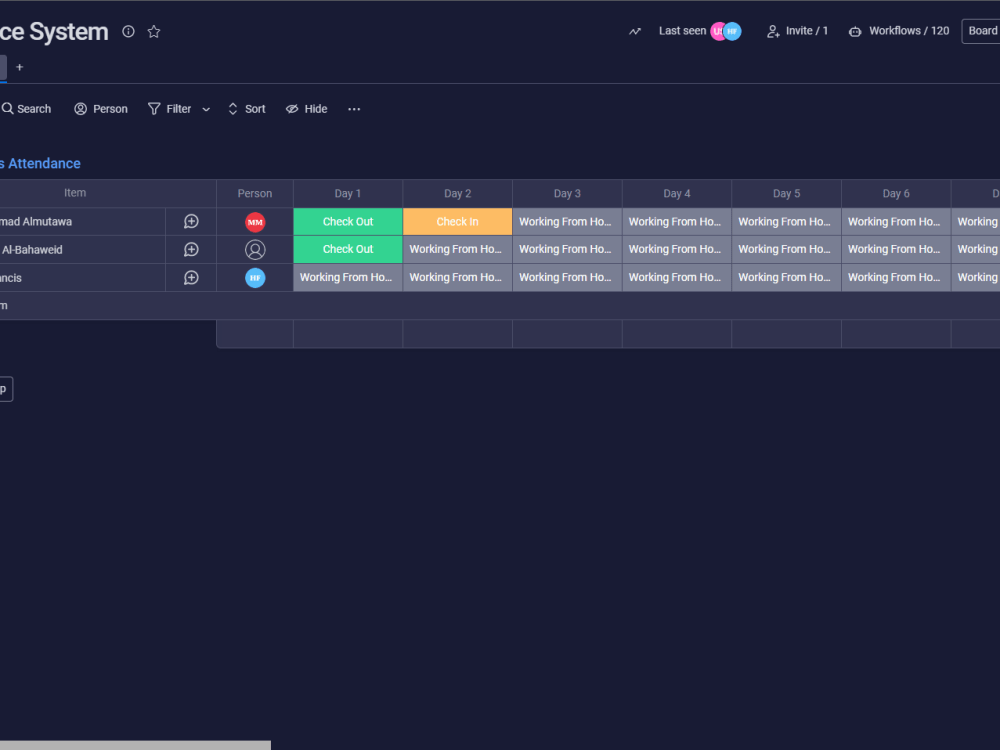Open the empty Person selector for Al-Bahaweid
Image resolution: width=1000 pixels, height=750 pixels.
[255, 249]
